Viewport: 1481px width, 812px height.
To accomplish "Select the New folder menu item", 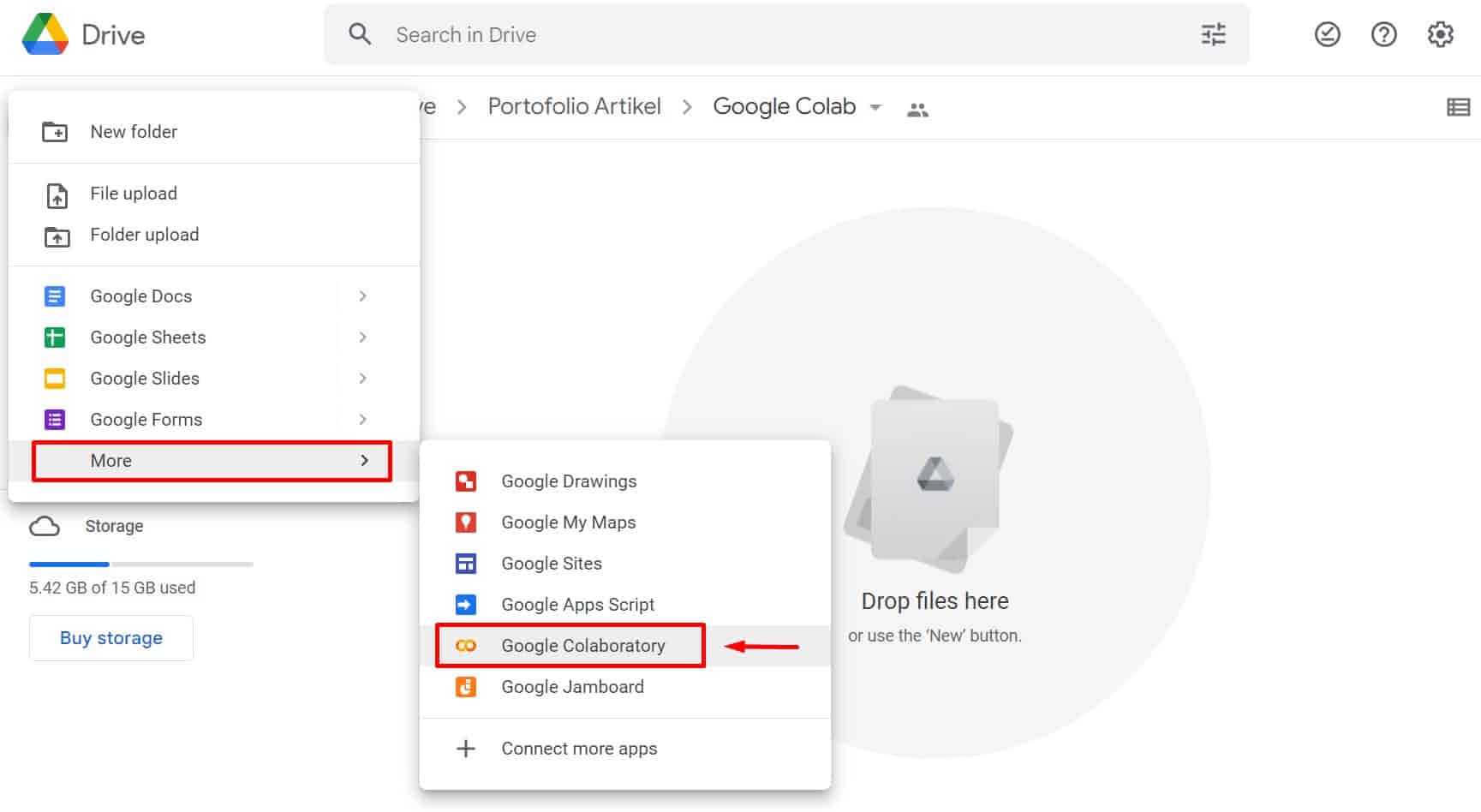I will click(x=133, y=131).
